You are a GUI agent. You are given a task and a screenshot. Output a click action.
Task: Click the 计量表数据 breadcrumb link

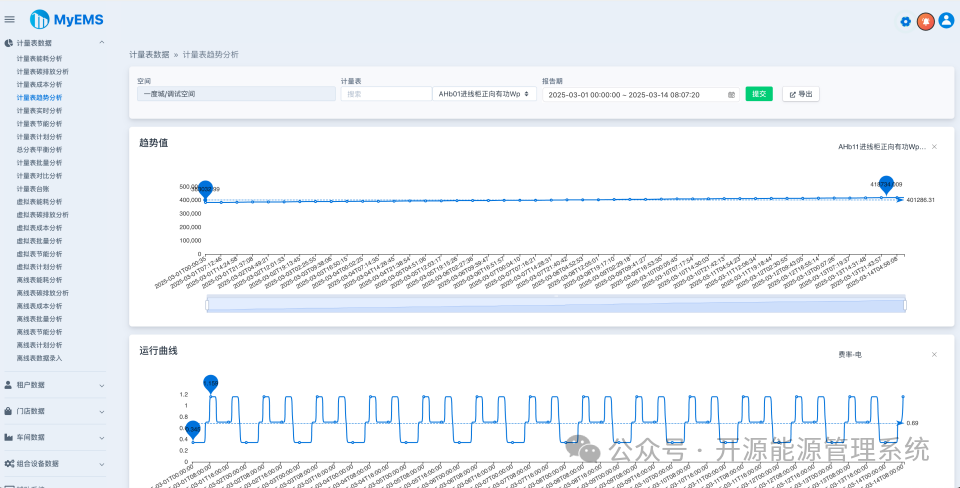[x=149, y=54]
